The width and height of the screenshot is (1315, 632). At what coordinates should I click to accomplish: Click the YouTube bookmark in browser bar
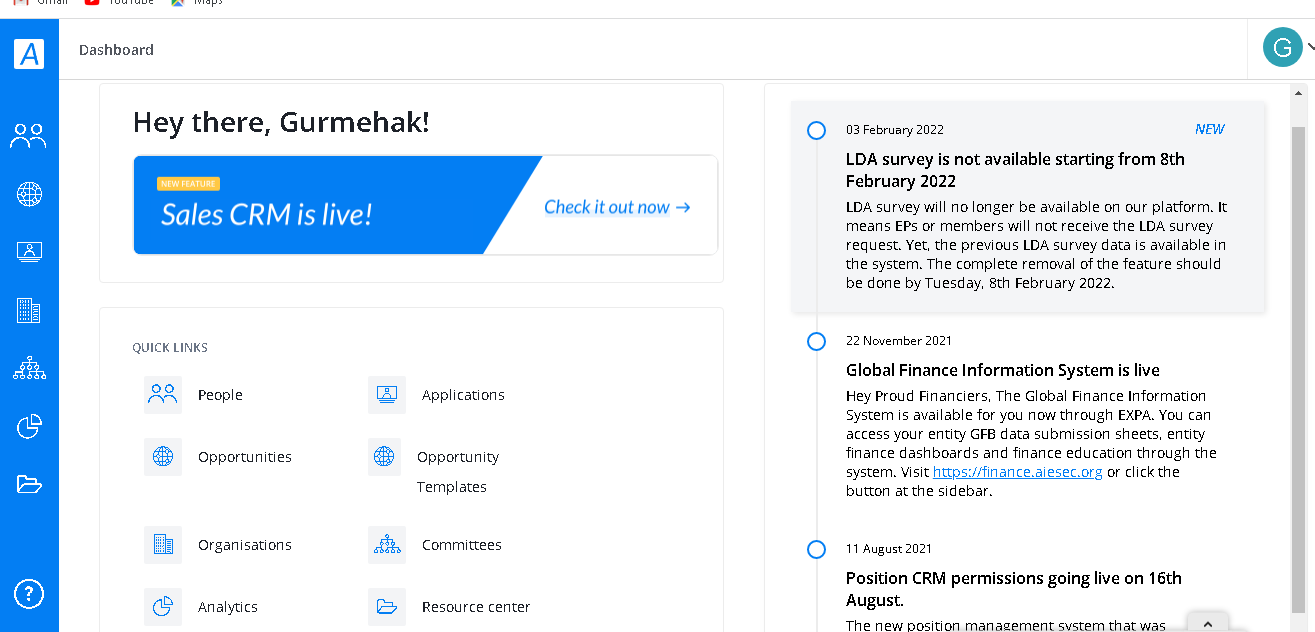[x=119, y=3]
